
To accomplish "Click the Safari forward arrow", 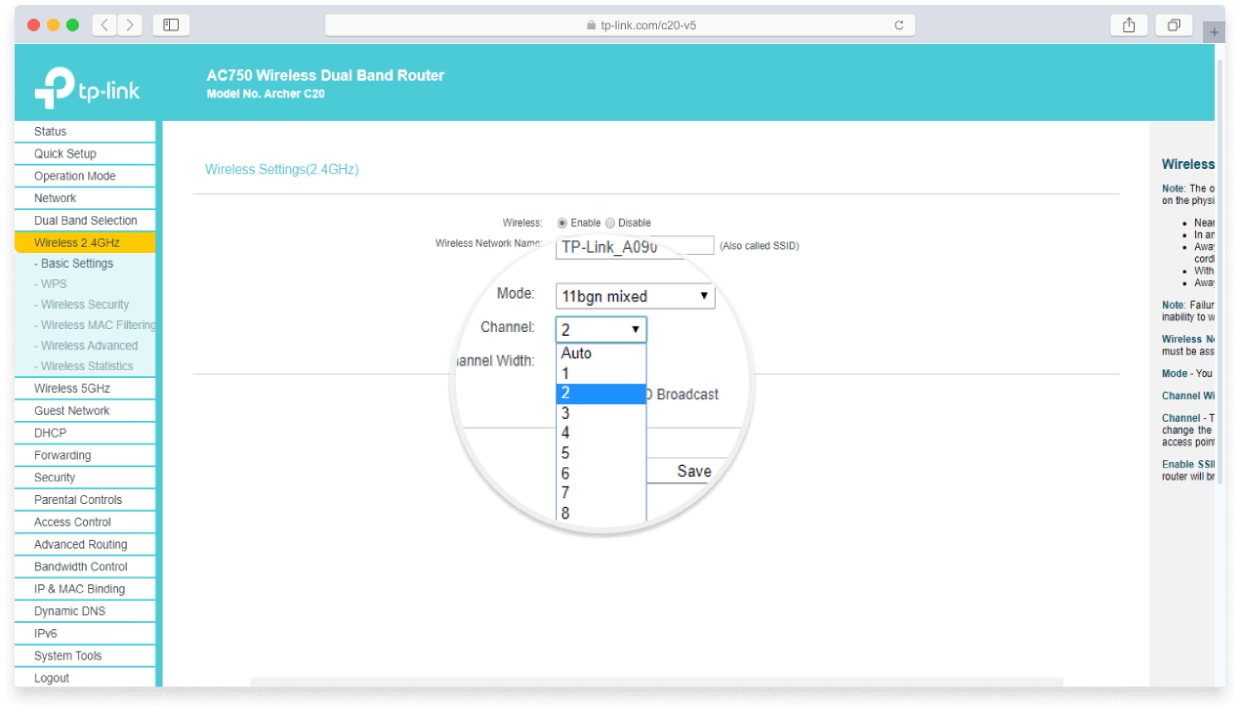I will click(130, 25).
